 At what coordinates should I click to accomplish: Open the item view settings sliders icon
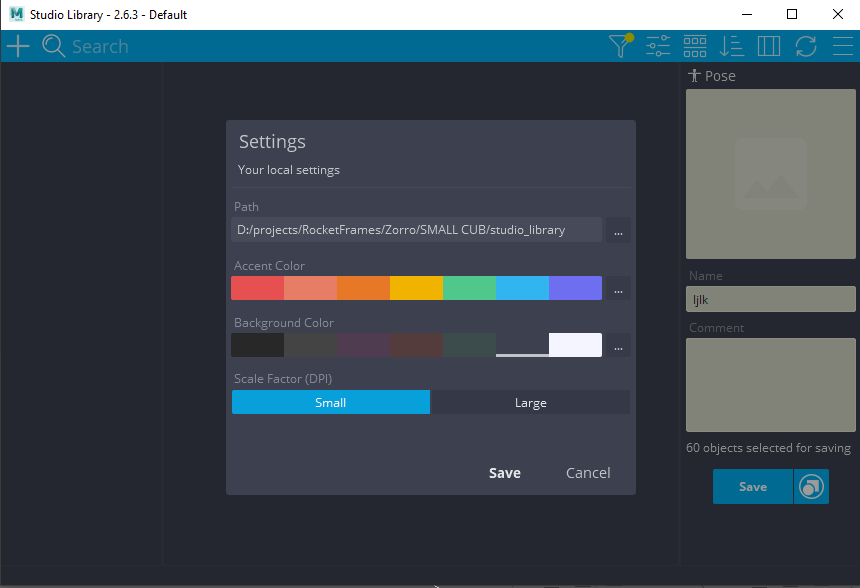click(657, 46)
